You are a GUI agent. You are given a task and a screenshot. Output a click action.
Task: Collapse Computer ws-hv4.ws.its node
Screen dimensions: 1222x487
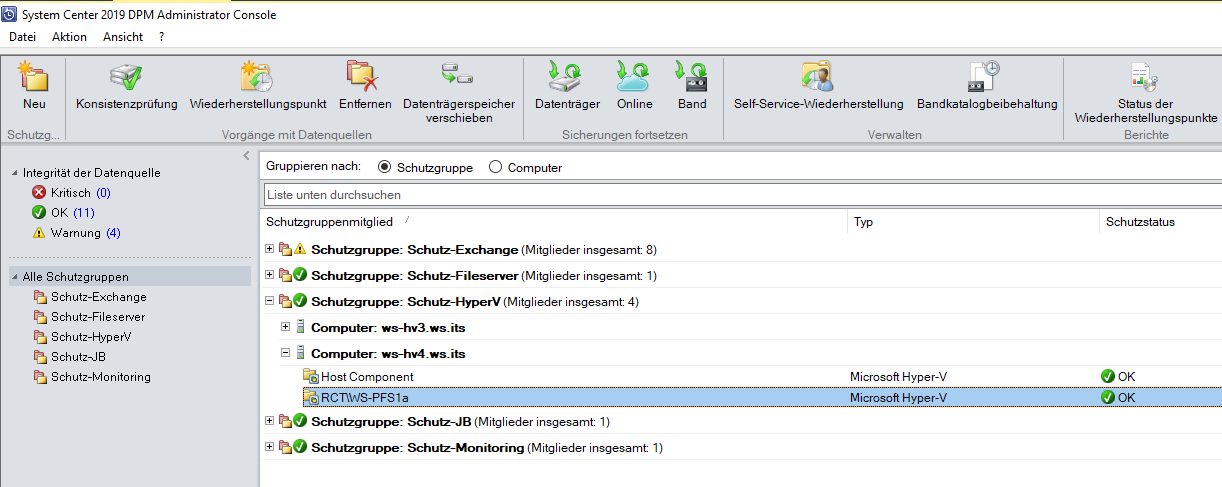pyautogui.click(x=286, y=353)
